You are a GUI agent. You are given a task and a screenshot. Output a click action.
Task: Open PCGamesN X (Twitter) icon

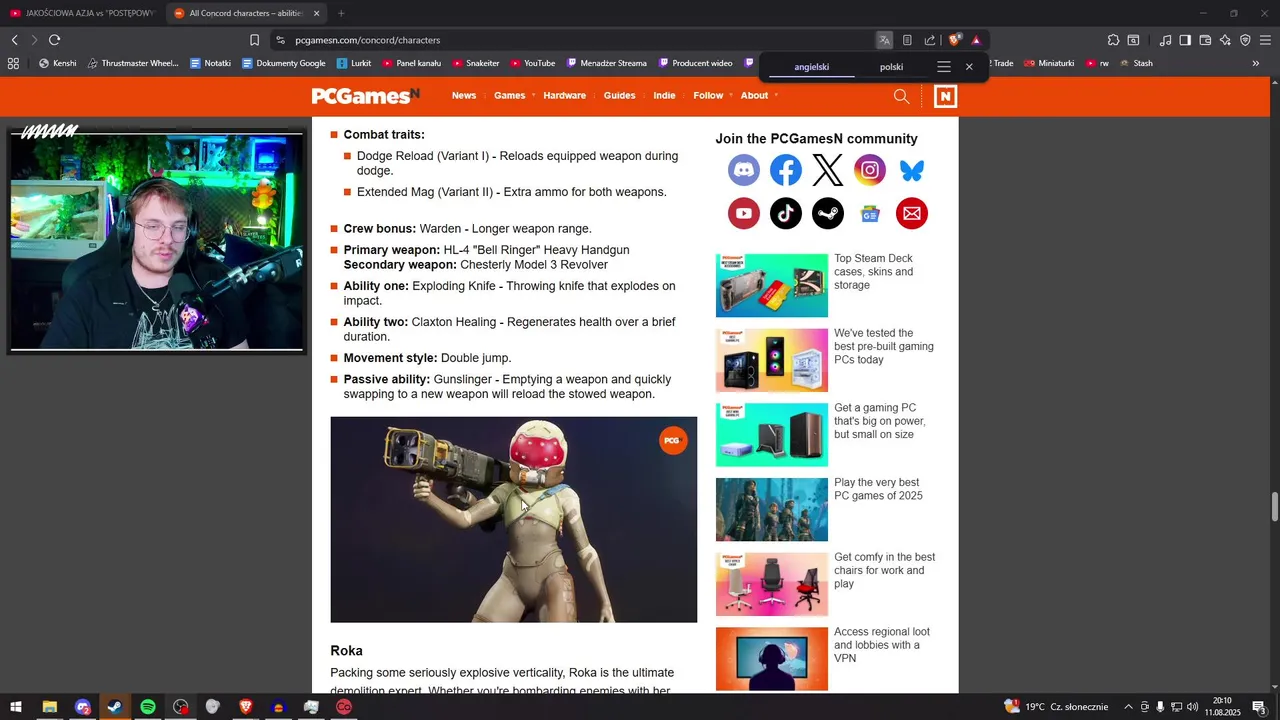pyautogui.click(x=828, y=171)
